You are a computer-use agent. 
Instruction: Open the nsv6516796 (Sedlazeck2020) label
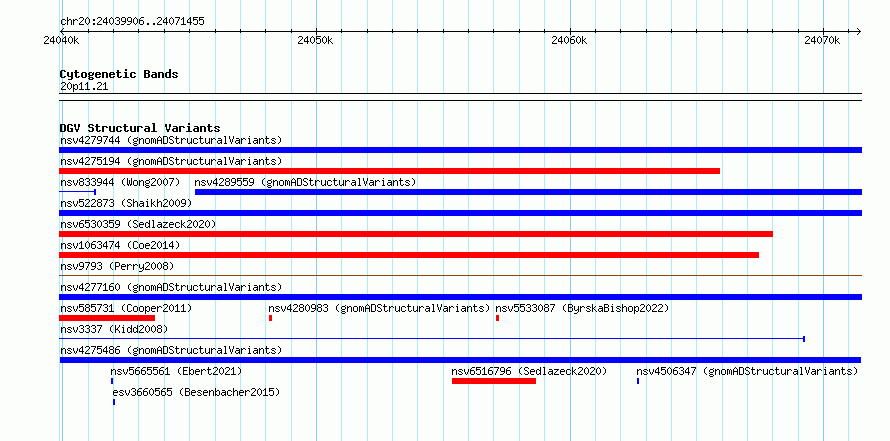pyautogui.click(x=529, y=371)
